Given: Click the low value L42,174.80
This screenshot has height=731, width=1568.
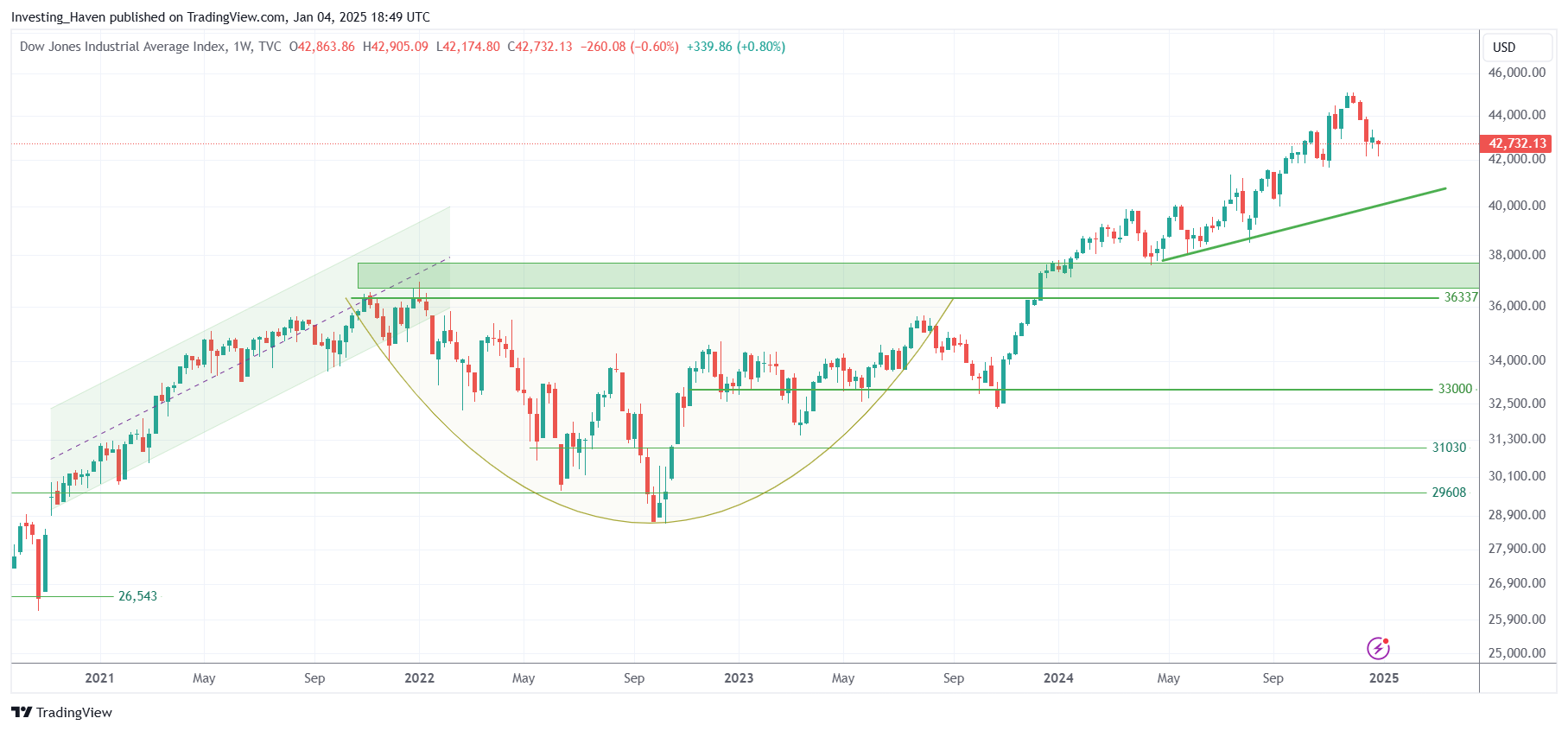Looking at the screenshot, I should click(468, 47).
